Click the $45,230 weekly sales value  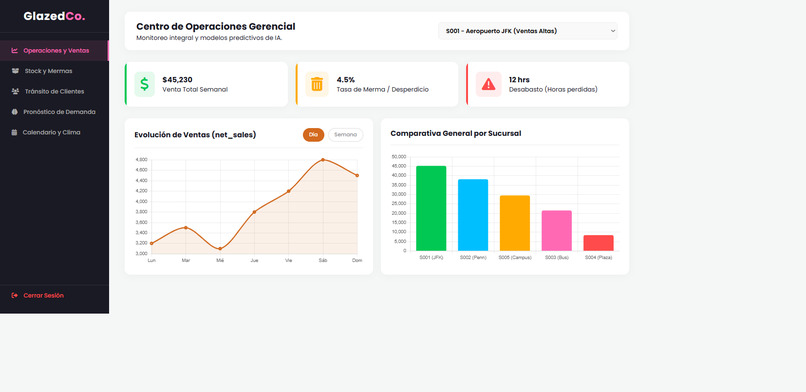click(x=177, y=80)
